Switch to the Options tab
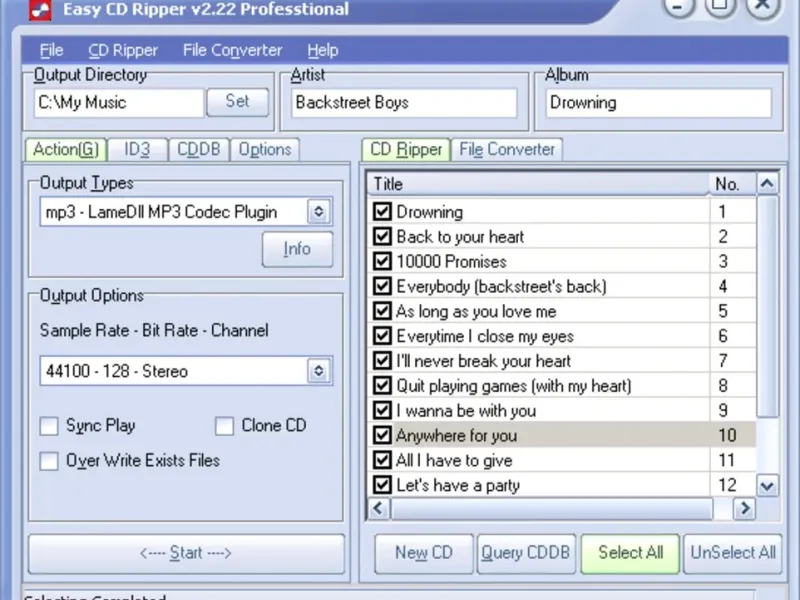 click(x=265, y=149)
